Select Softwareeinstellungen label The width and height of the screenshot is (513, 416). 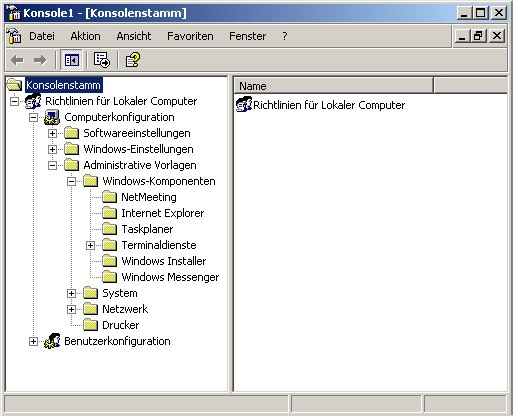pos(137,133)
